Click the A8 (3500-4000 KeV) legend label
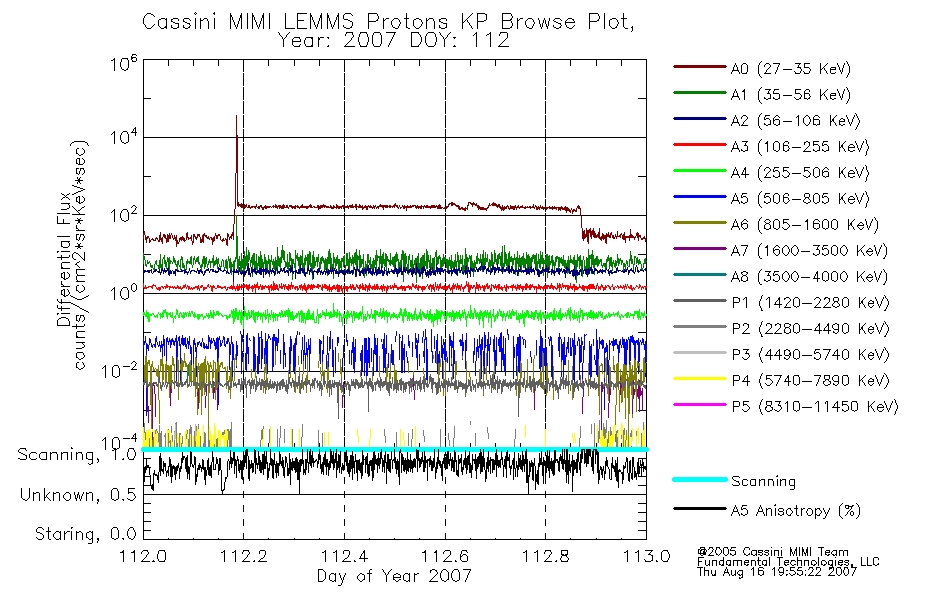Image resolution: width=950 pixels, height=600 pixels. tap(809, 277)
